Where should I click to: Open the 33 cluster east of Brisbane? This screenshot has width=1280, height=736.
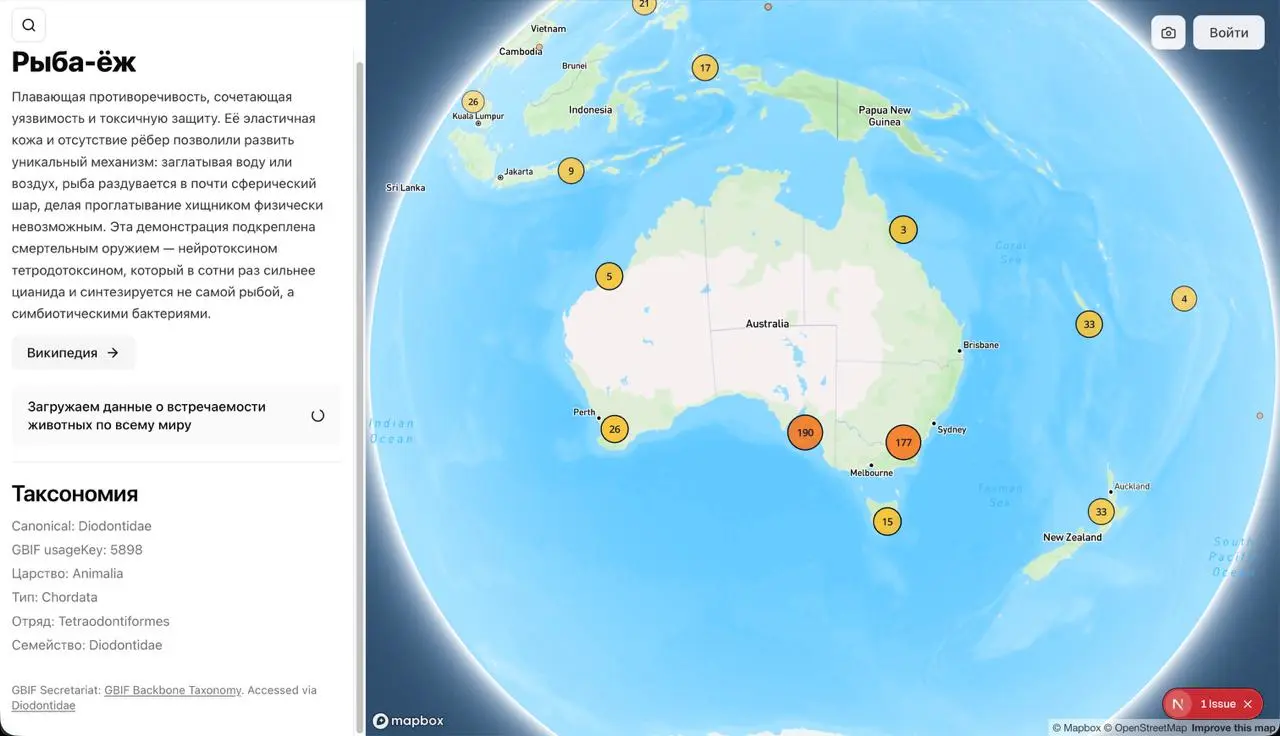(1089, 324)
